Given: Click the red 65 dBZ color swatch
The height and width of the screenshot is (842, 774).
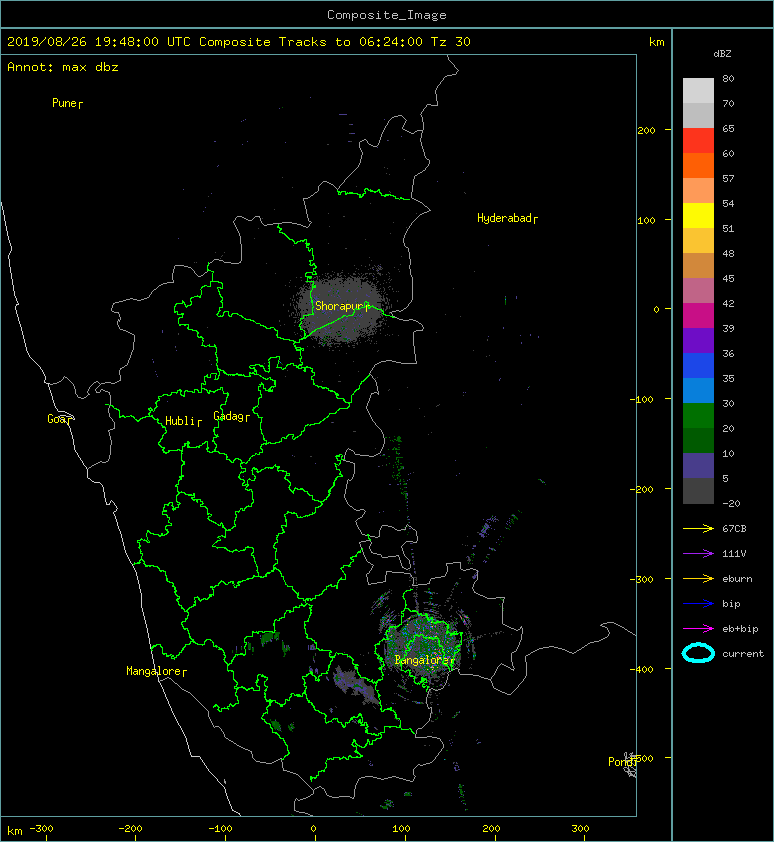Looking at the screenshot, I should click(x=698, y=141).
